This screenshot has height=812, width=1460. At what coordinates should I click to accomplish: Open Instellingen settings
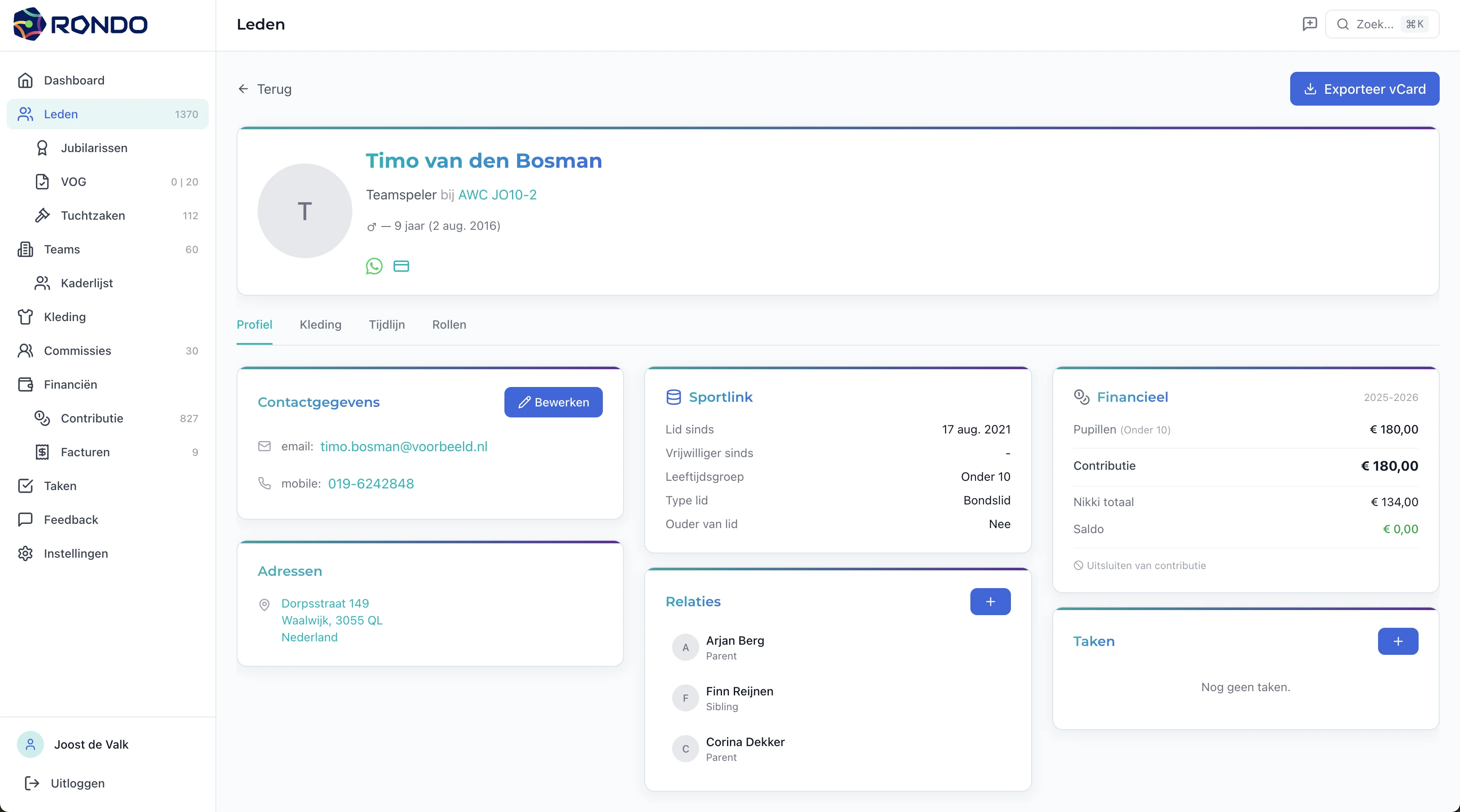click(x=75, y=553)
